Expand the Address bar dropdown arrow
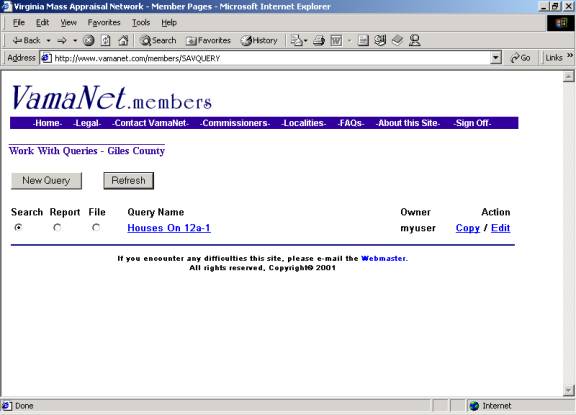Screen dimensions: 576x415 tap(496, 58)
